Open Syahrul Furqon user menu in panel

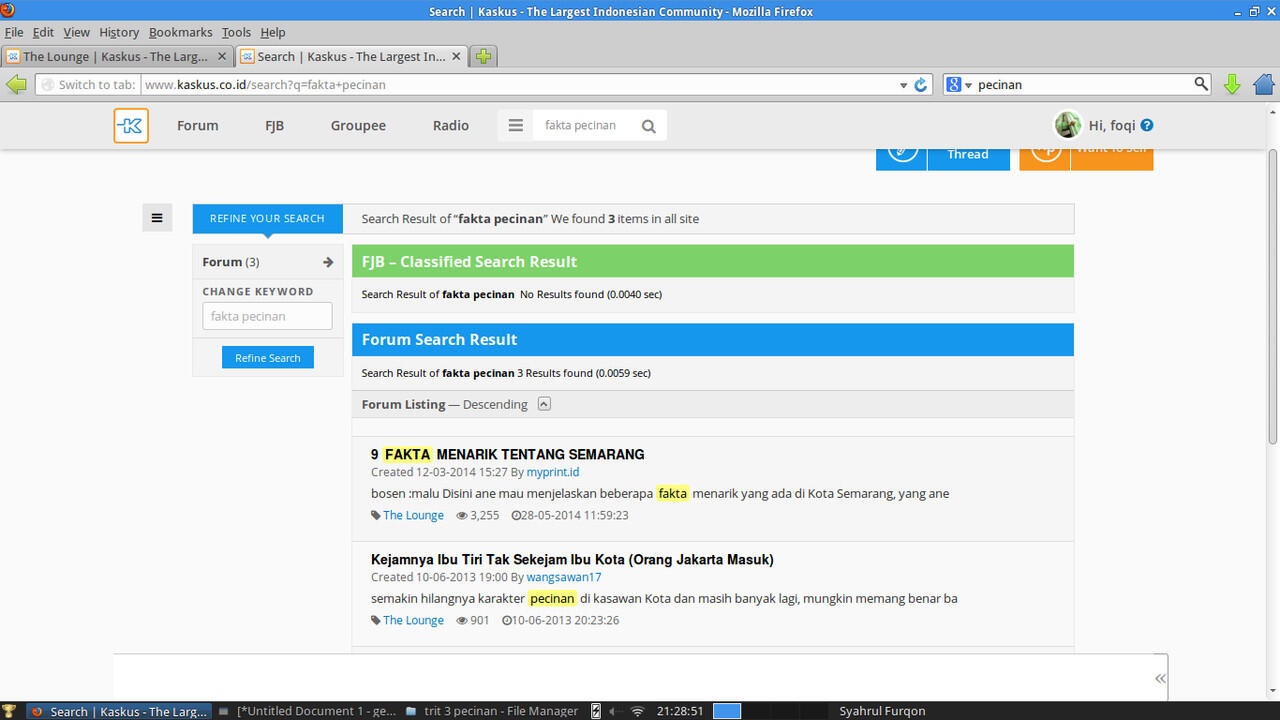click(882, 711)
